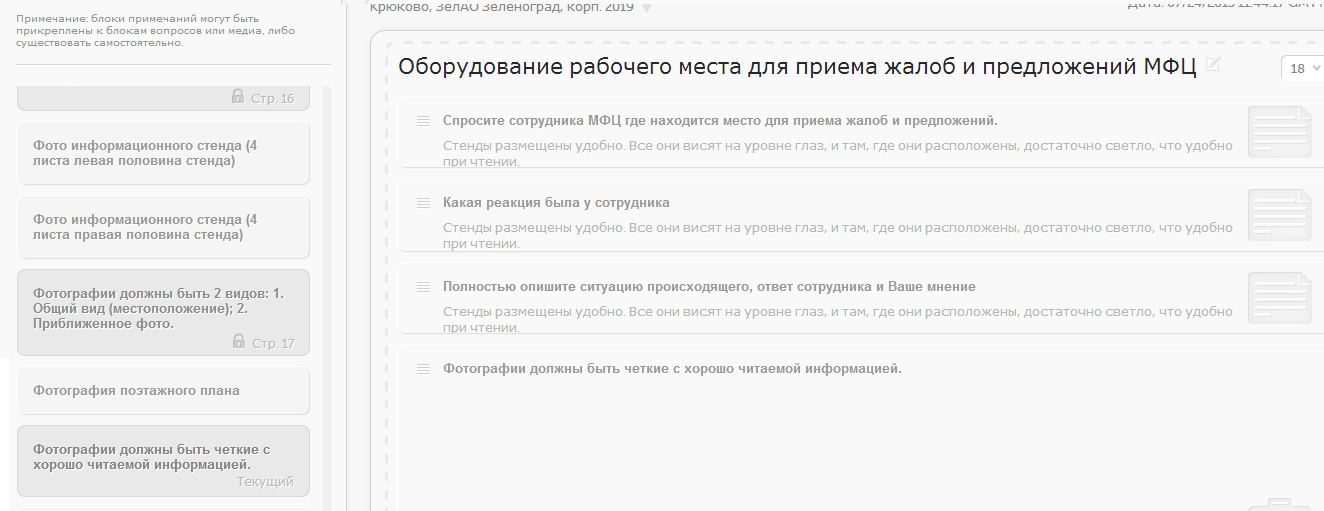This screenshot has width=1324, height=511.
Task: Click the 'Какая реакция была у сотрудника' question title
Action: point(556,203)
